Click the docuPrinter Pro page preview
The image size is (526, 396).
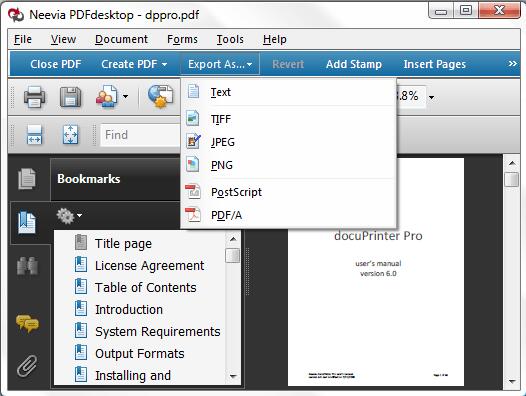point(376,272)
